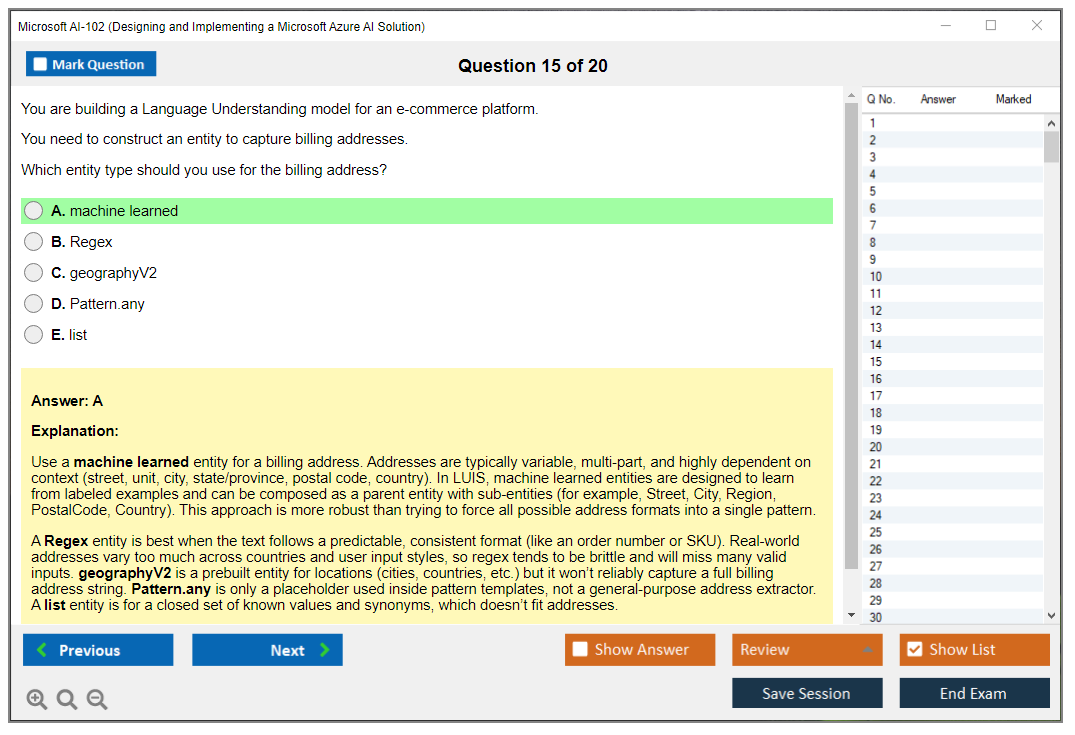The height and width of the screenshot is (735, 1075).
Task: Click the zoom out magnifier icon
Action: coord(97,700)
